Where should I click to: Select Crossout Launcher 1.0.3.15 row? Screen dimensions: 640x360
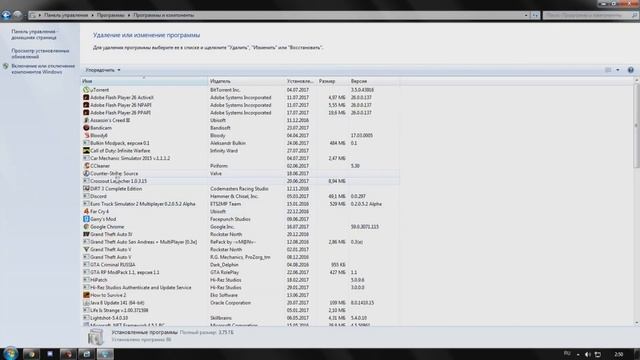(240, 181)
